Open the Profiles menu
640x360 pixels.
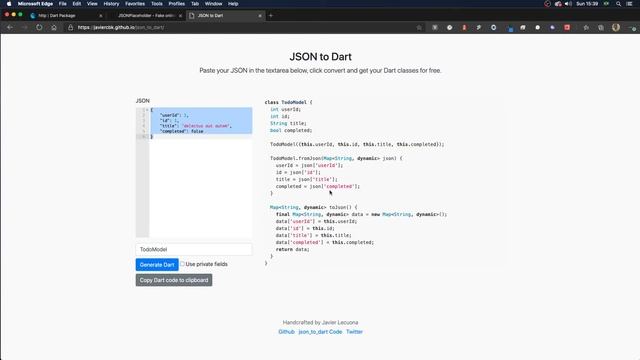click(x=177, y=4)
